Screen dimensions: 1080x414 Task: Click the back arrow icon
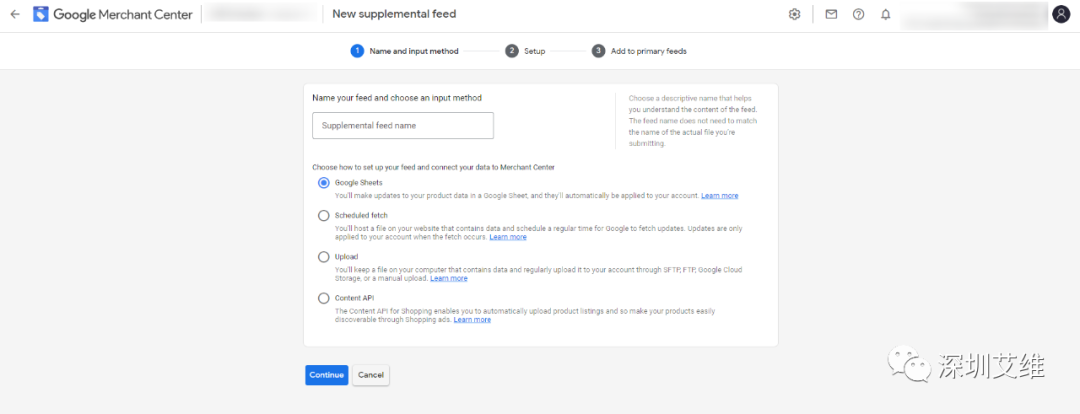coord(14,14)
